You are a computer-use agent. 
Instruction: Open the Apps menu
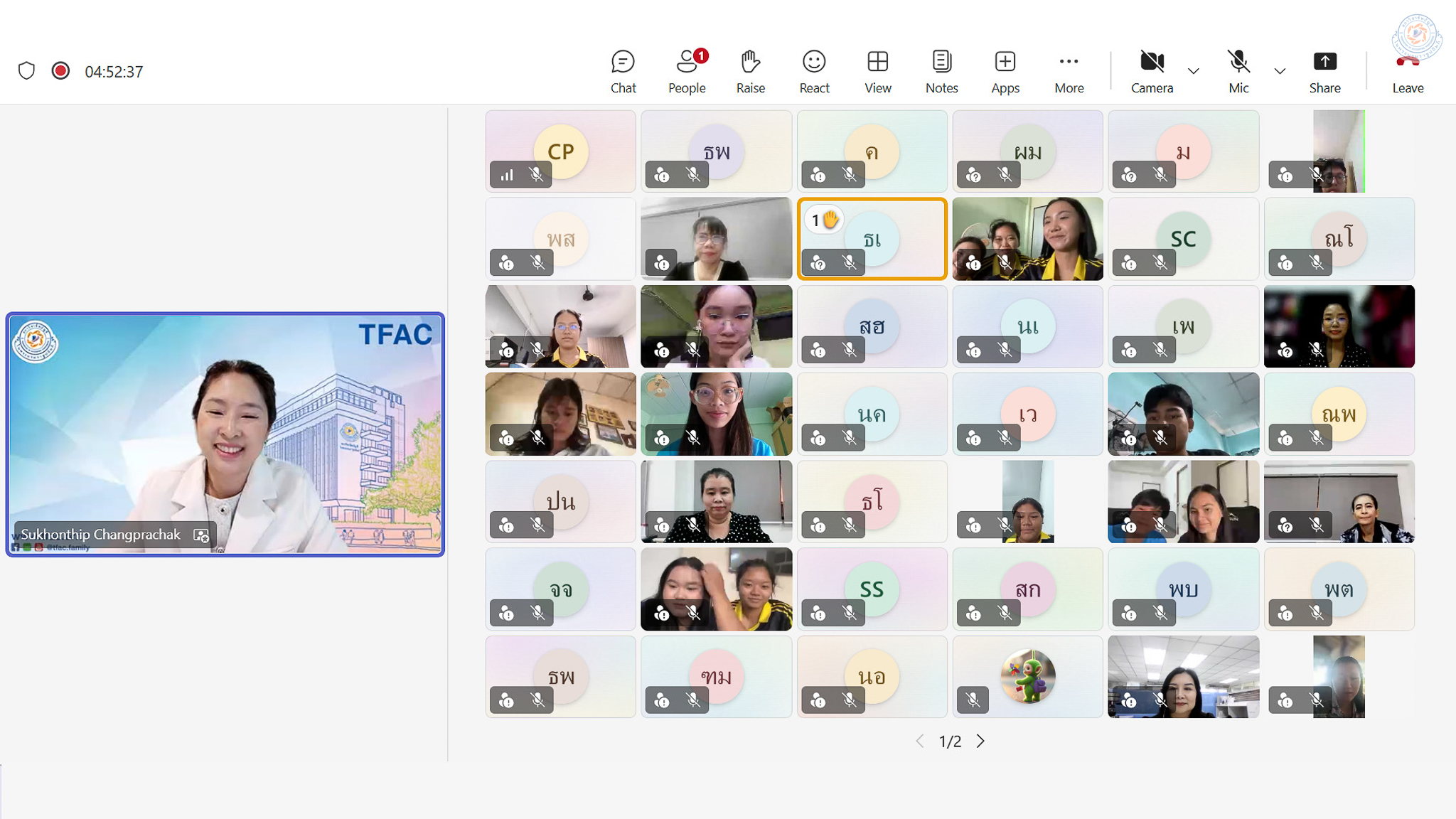(x=1005, y=72)
